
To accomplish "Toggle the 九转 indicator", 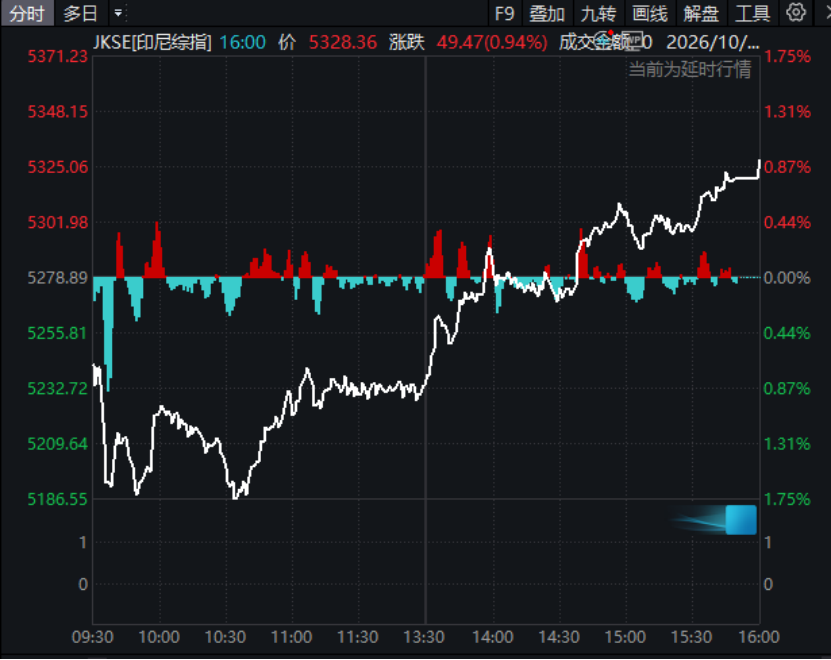I will [598, 13].
